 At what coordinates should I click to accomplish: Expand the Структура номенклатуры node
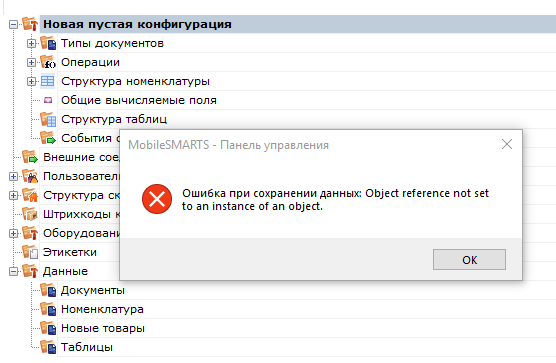31,82
